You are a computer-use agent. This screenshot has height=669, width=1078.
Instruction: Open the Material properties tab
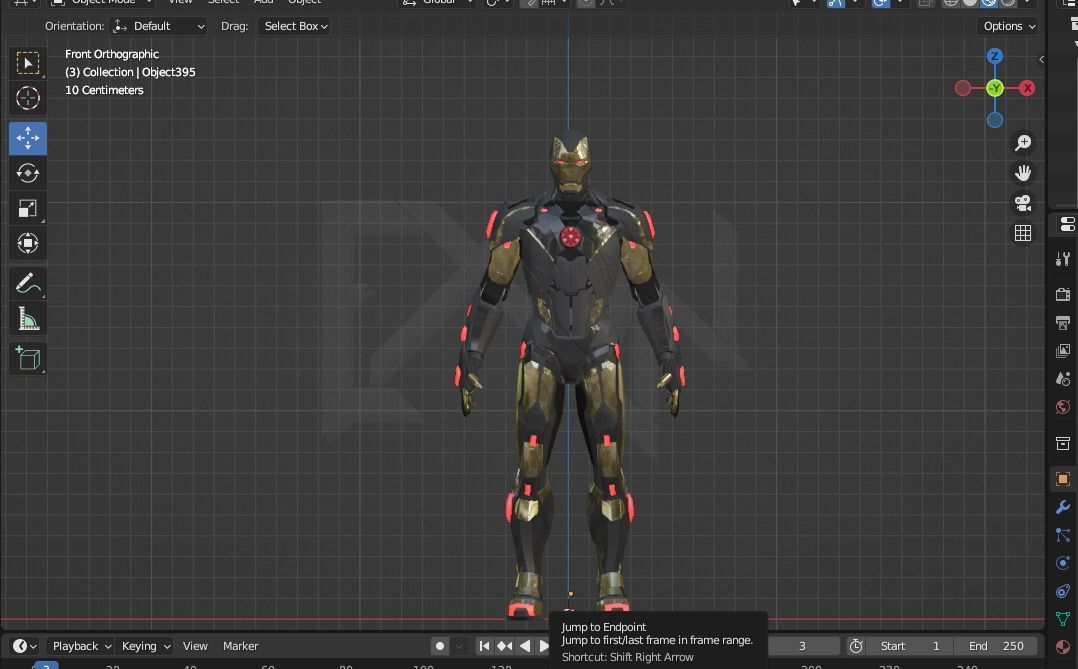click(1063, 647)
